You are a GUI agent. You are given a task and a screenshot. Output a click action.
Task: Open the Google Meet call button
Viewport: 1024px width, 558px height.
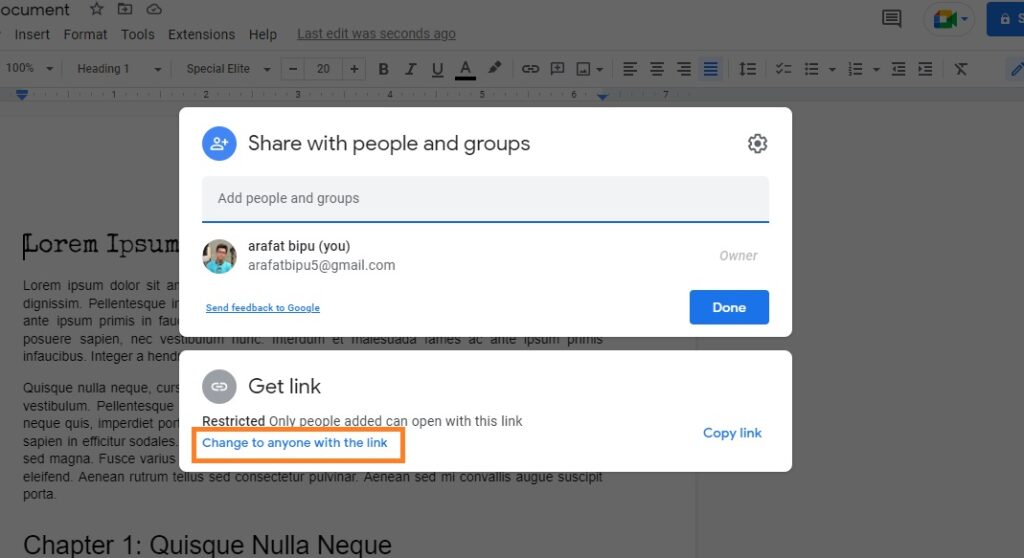click(x=949, y=19)
